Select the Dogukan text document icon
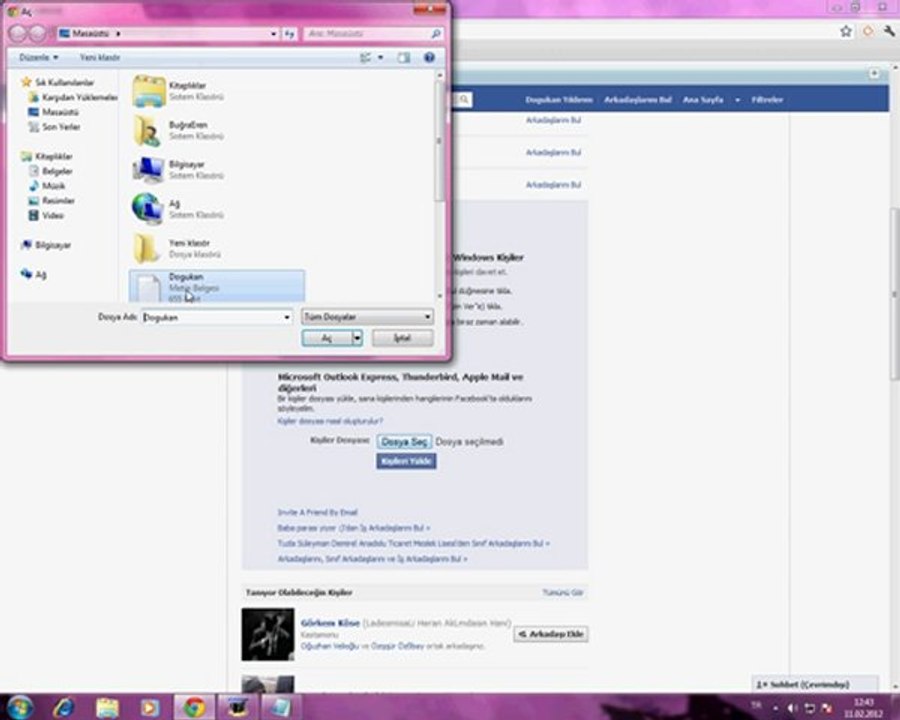The image size is (900, 720). [x=149, y=288]
